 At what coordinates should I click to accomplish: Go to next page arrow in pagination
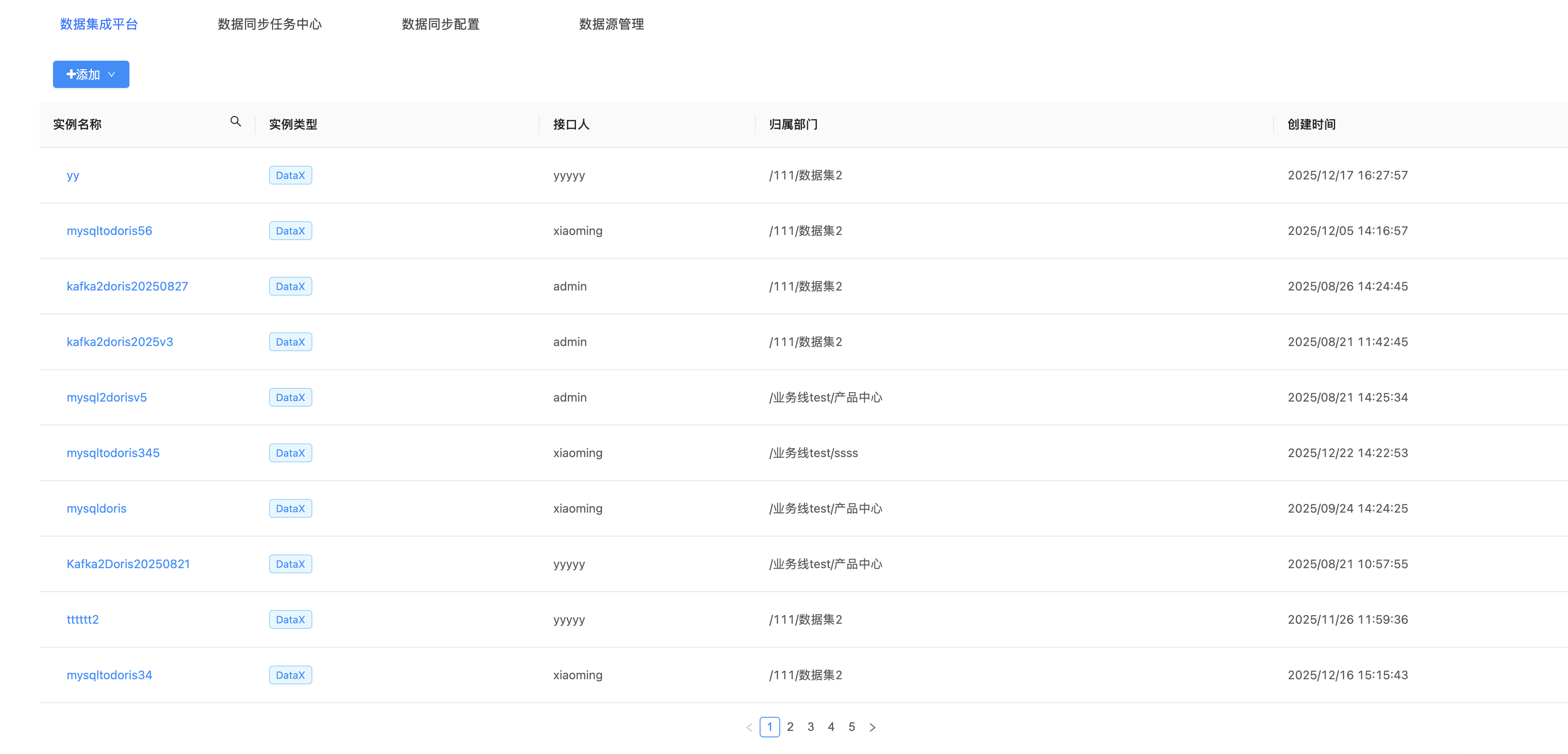(872, 727)
